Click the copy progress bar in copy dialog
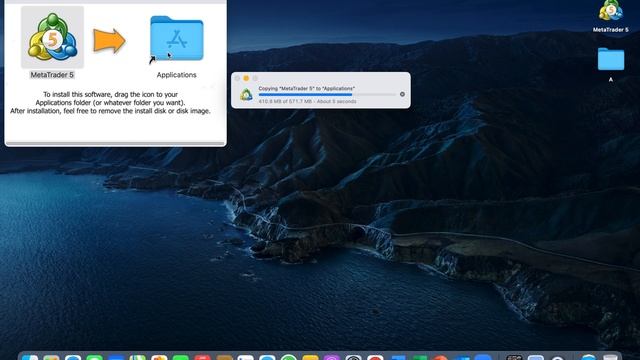 pos(327,95)
